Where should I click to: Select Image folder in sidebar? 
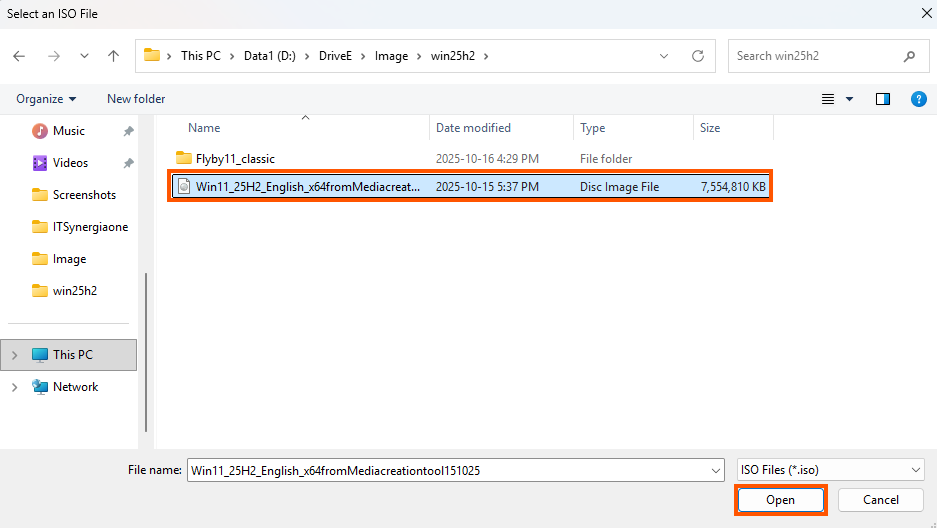click(x=69, y=259)
